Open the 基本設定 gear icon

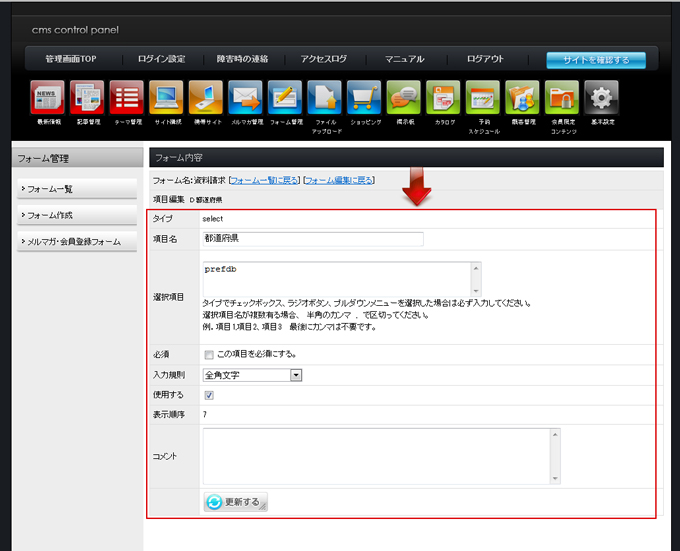[601, 98]
